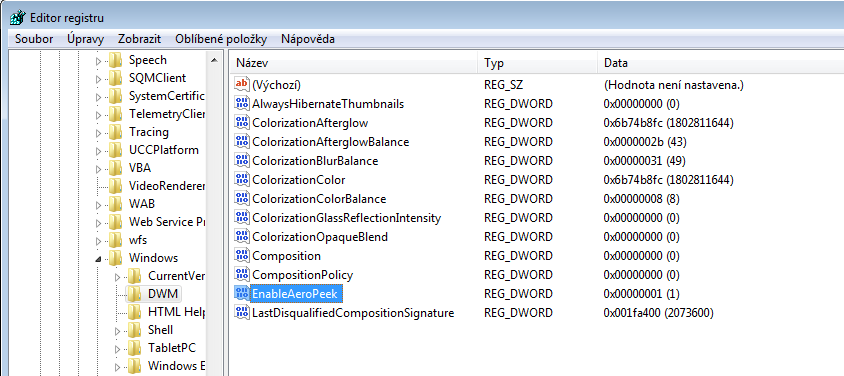
Task: Click the WAB folder icon
Action: [115, 204]
